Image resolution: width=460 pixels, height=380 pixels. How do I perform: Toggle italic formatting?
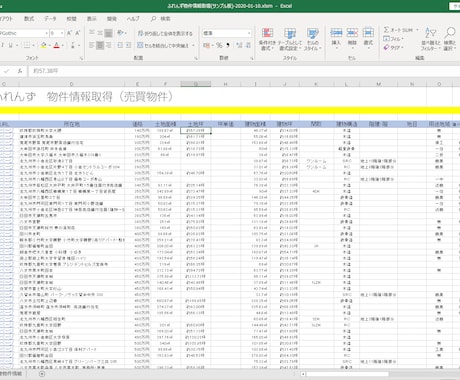point(3,45)
